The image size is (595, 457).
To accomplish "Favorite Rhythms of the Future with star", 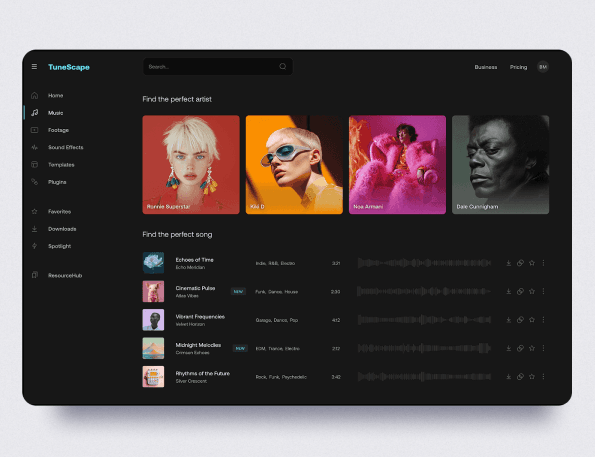I will 532,377.
